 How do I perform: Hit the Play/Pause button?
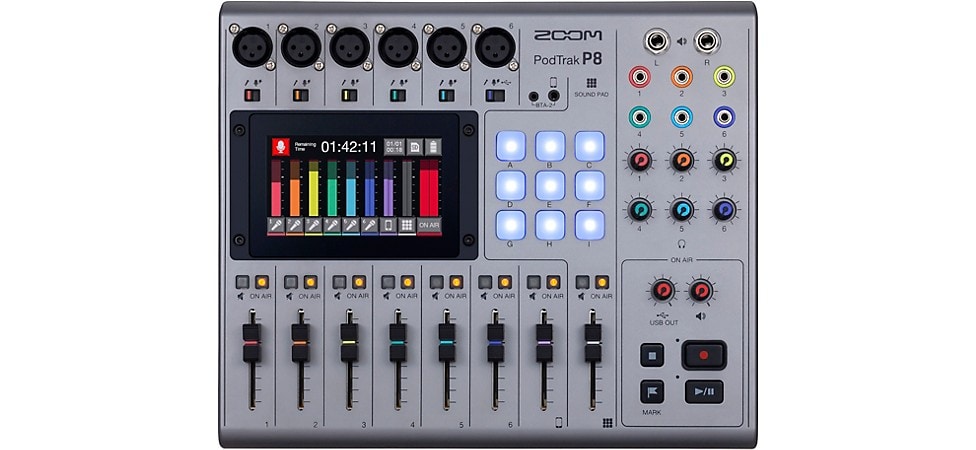point(704,391)
